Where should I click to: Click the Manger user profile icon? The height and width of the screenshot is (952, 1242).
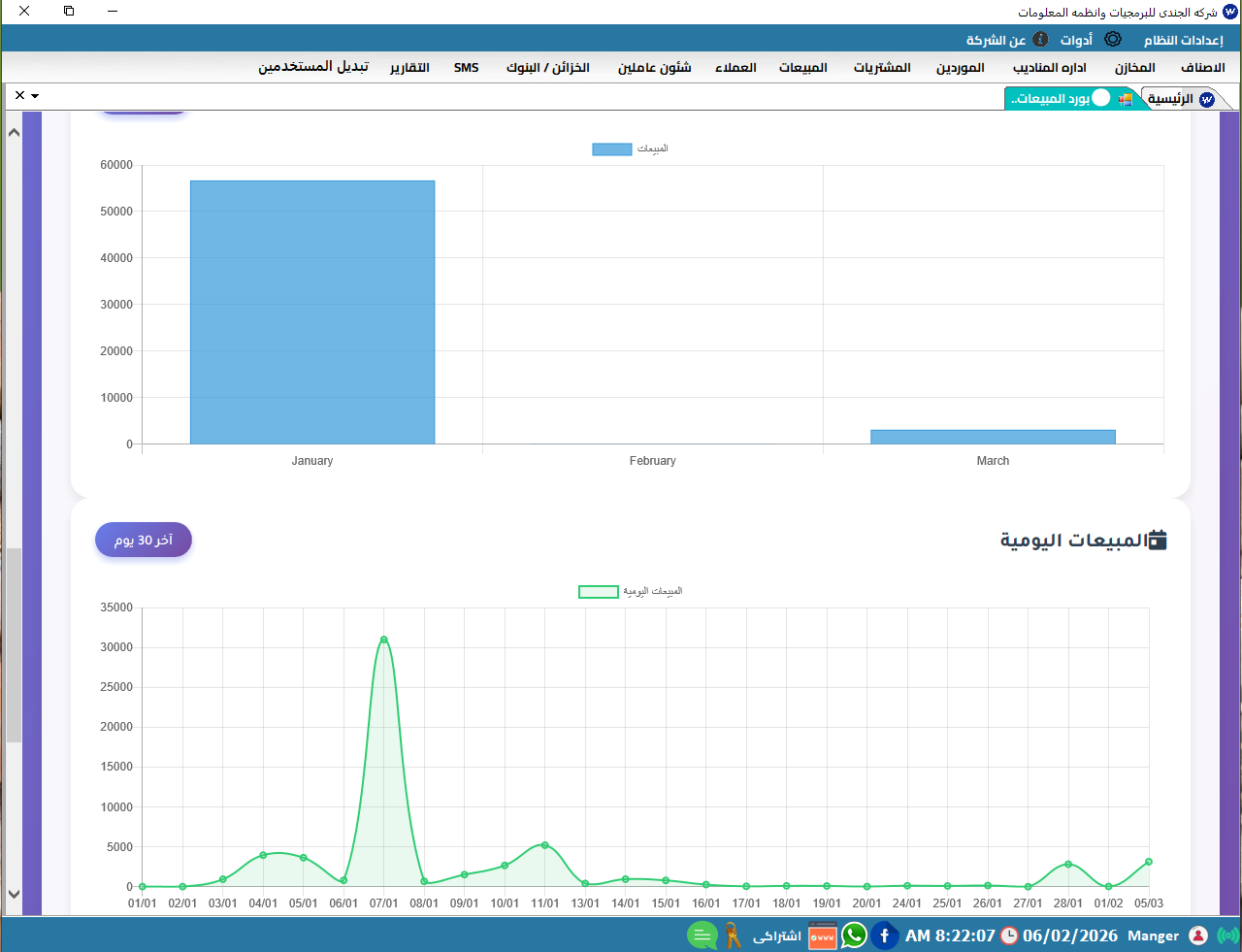1198,936
